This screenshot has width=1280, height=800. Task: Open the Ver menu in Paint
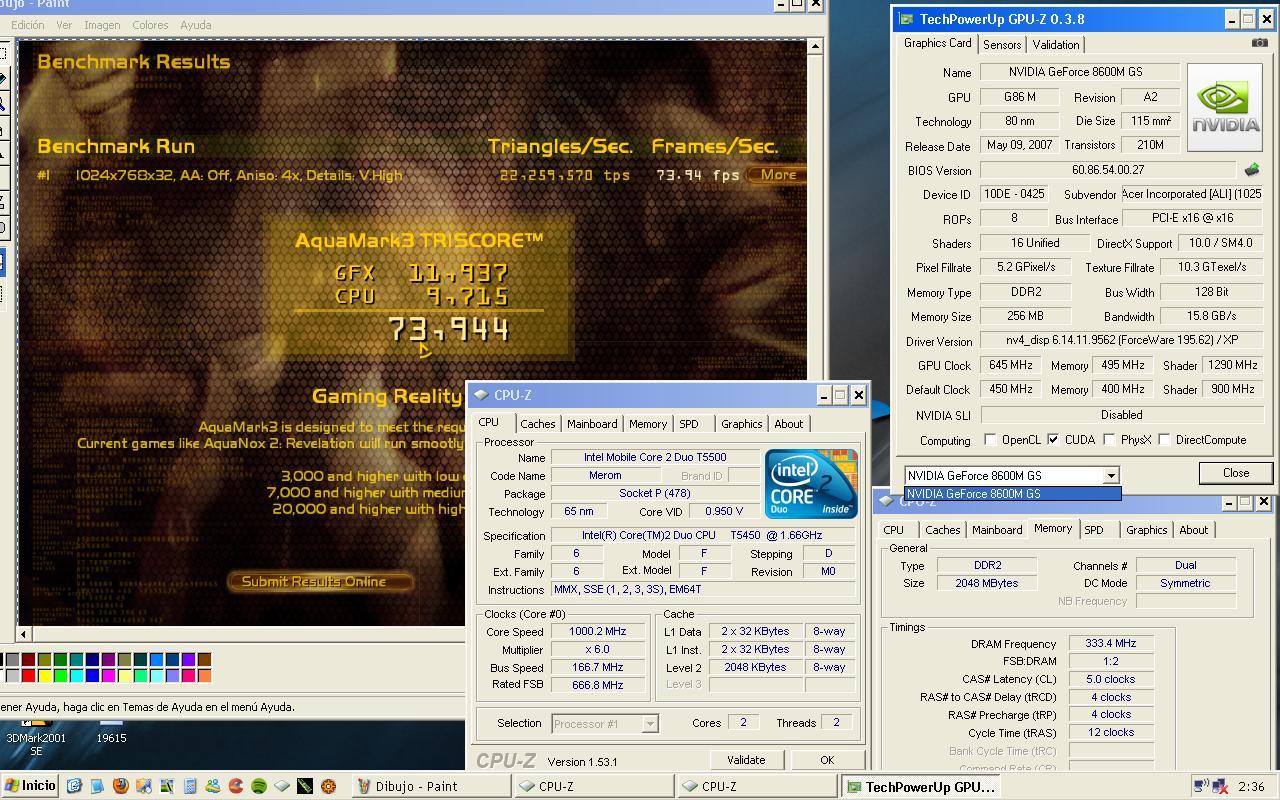pyautogui.click(x=64, y=25)
